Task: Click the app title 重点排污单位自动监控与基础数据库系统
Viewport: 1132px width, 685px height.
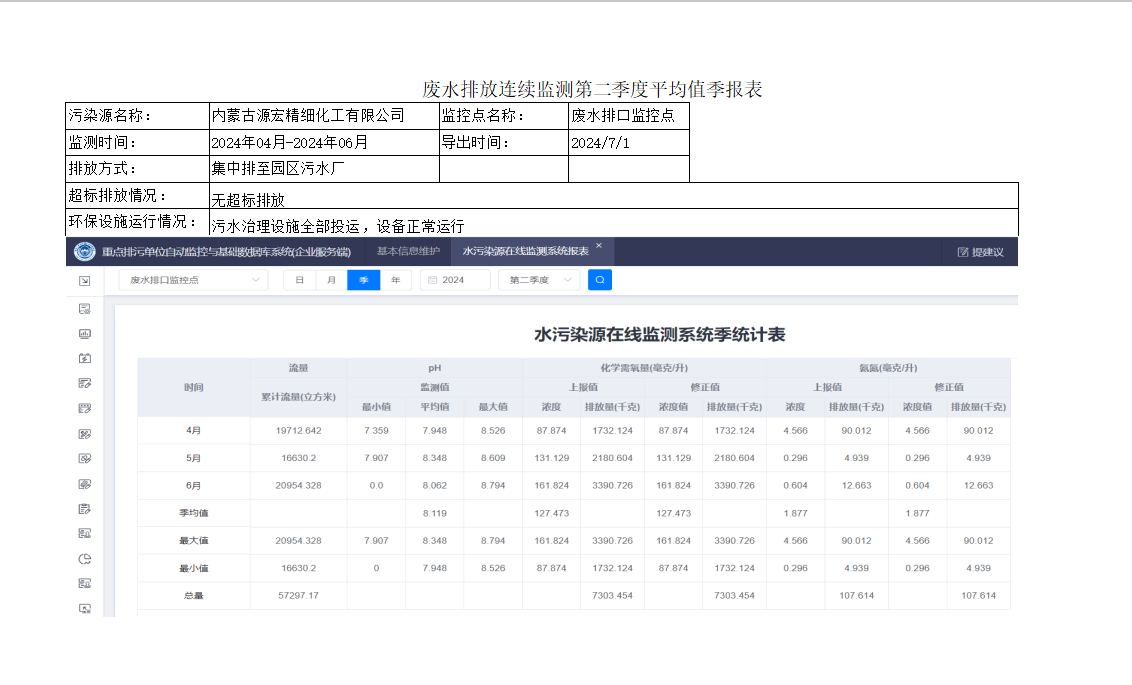Action: pos(226,252)
